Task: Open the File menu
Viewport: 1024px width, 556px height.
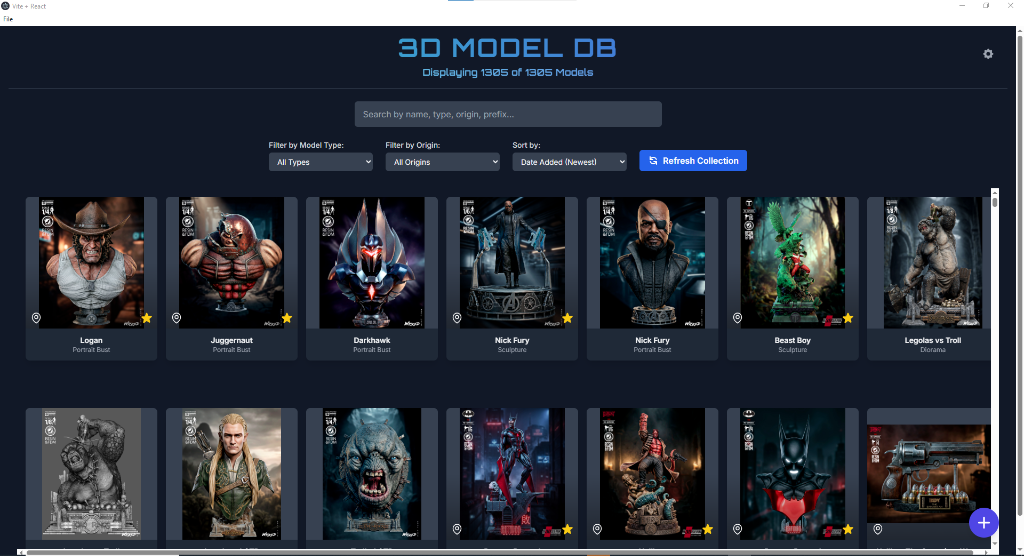Action: [8, 19]
